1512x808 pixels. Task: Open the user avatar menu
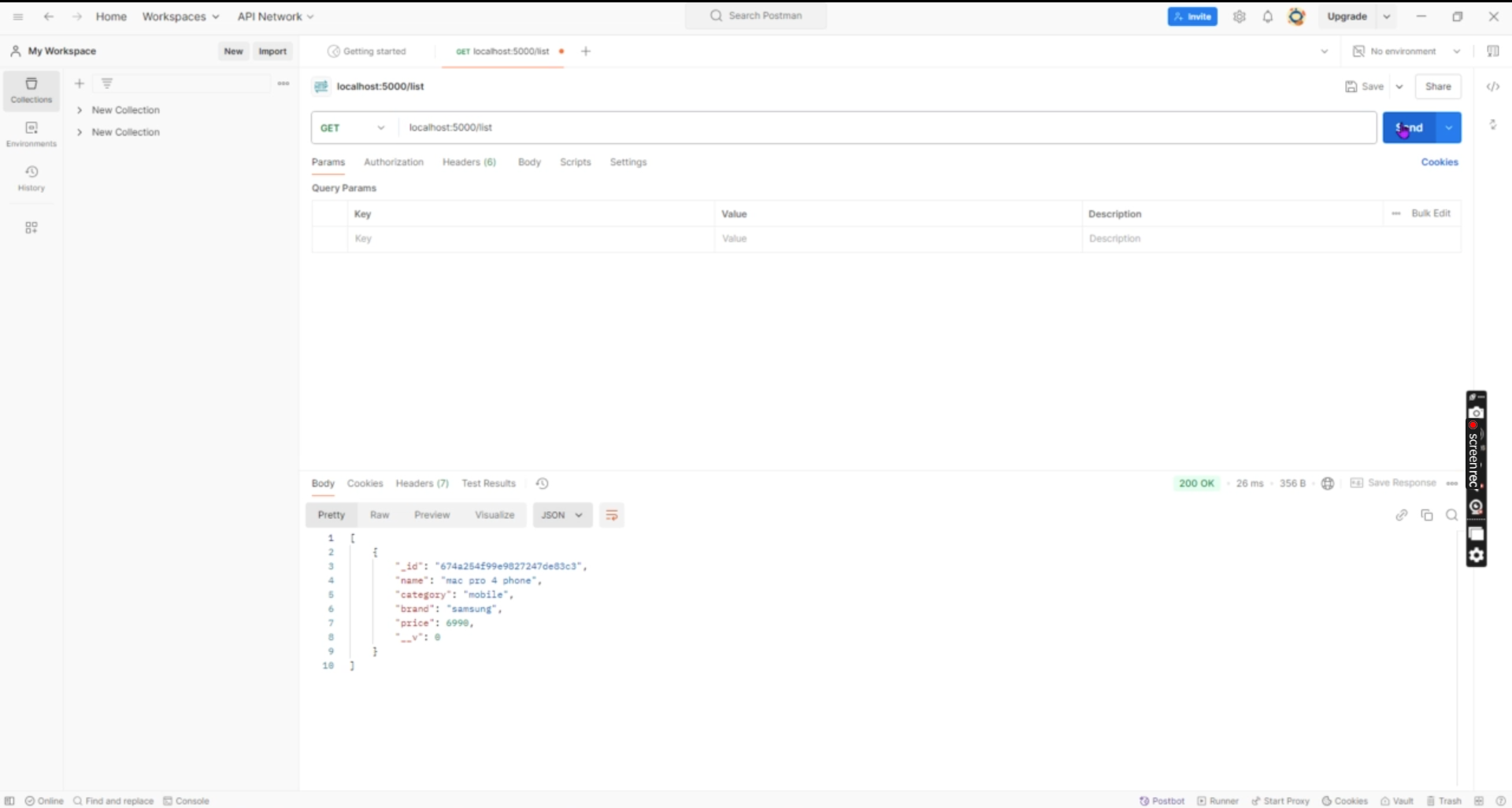coord(1296,17)
